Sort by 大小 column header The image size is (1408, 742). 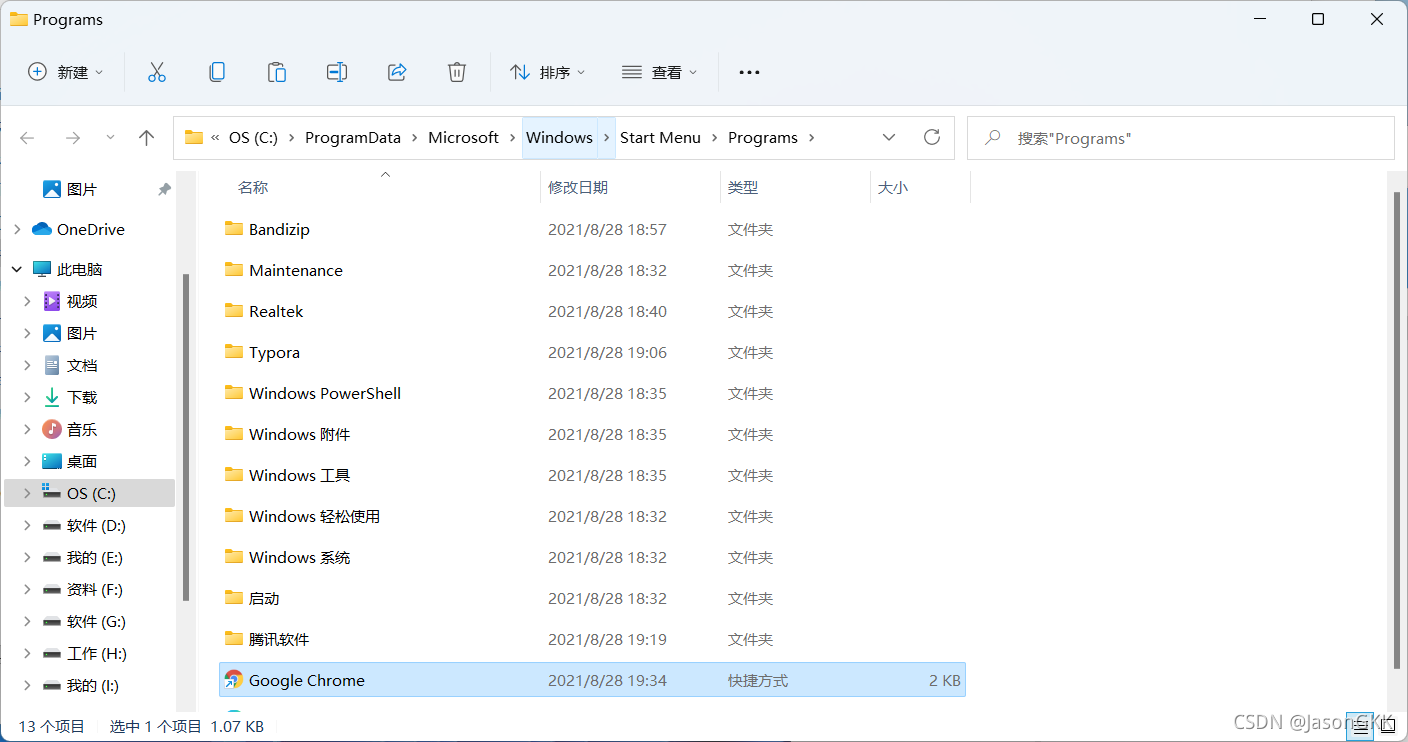pos(893,187)
